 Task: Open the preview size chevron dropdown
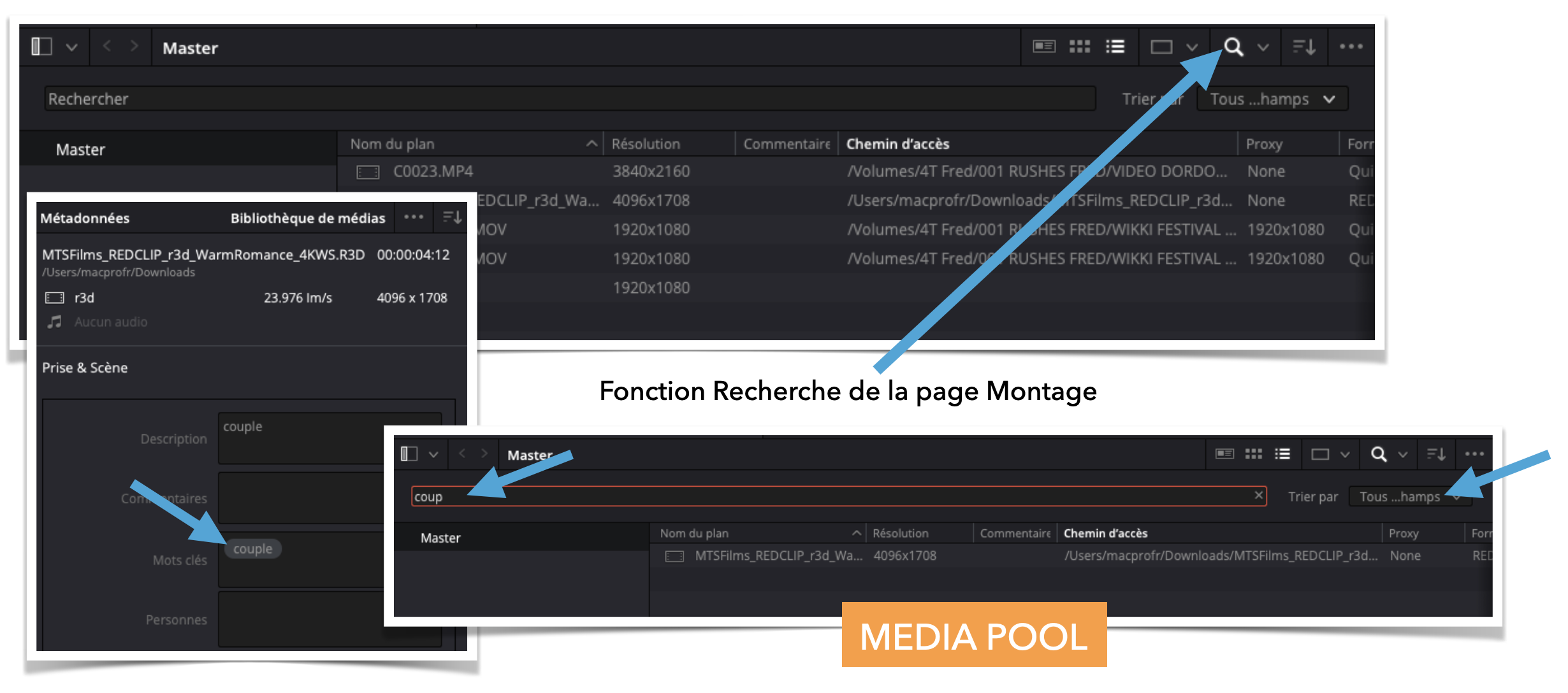click(1191, 46)
